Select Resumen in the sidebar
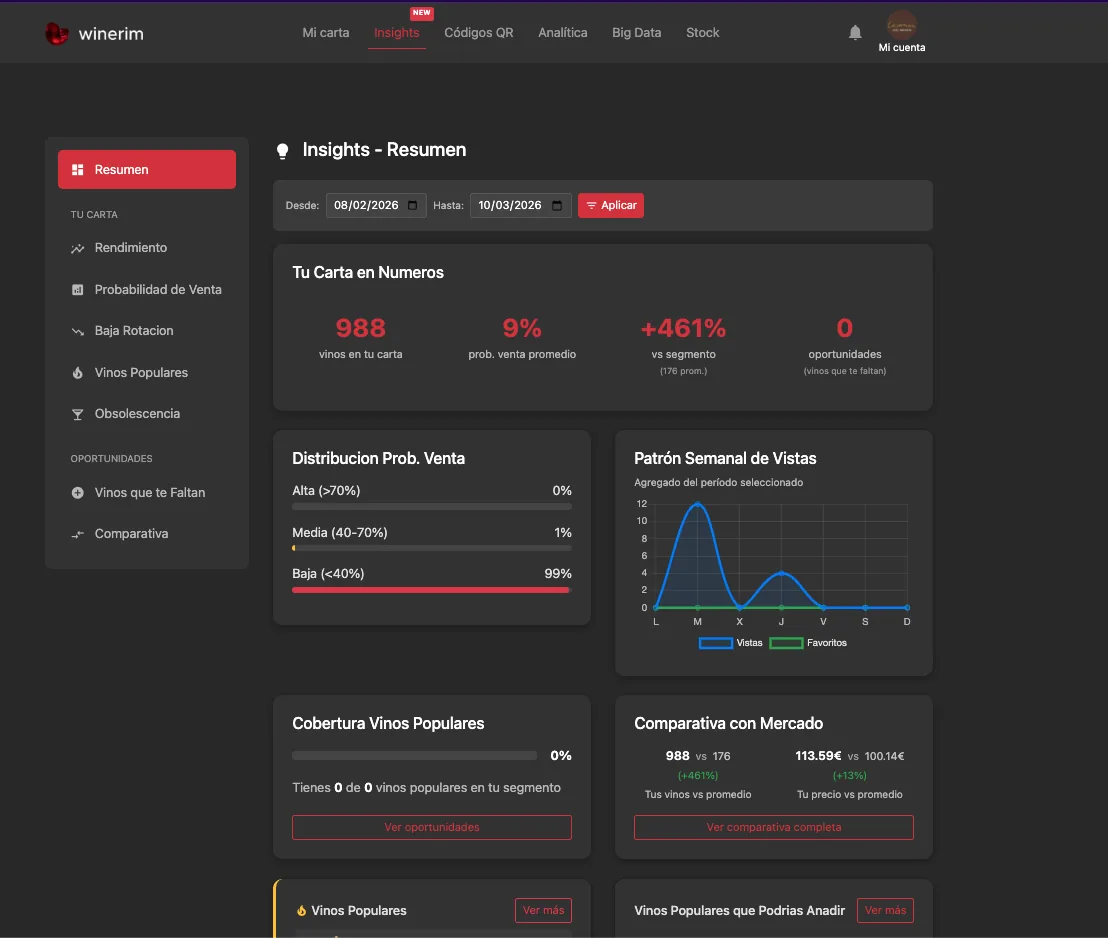This screenshot has width=1108, height=938. [x=147, y=170]
